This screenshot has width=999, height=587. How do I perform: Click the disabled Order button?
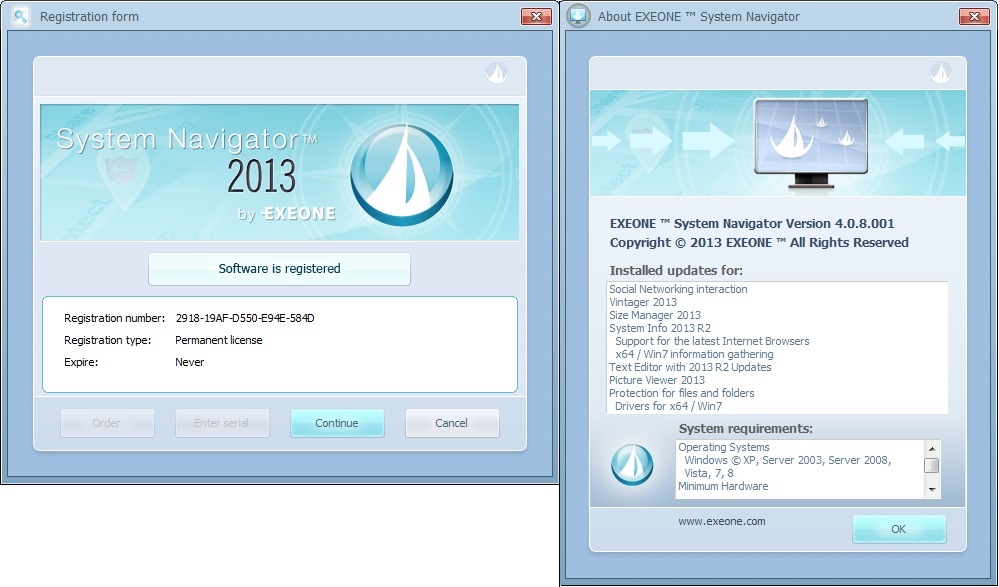tap(106, 423)
